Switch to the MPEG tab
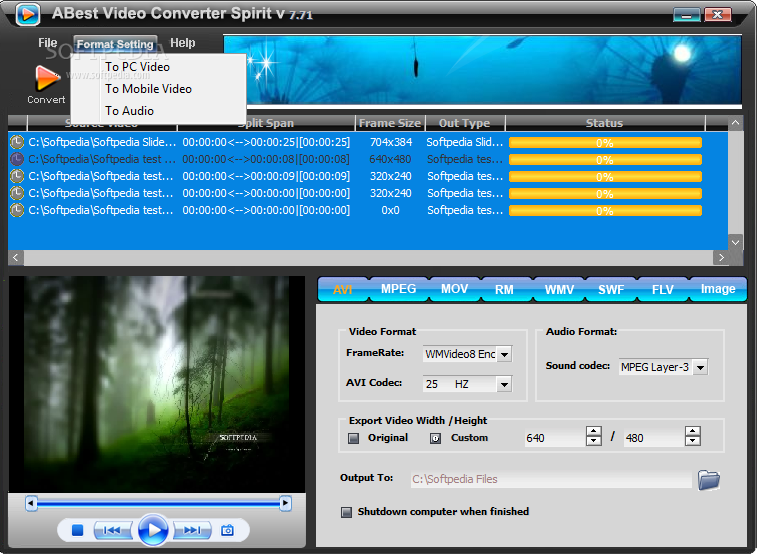Screen dimensions: 757x554 tap(398, 289)
